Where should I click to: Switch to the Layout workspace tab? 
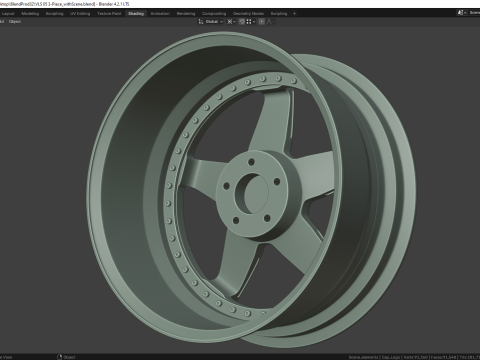[x=8, y=14]
